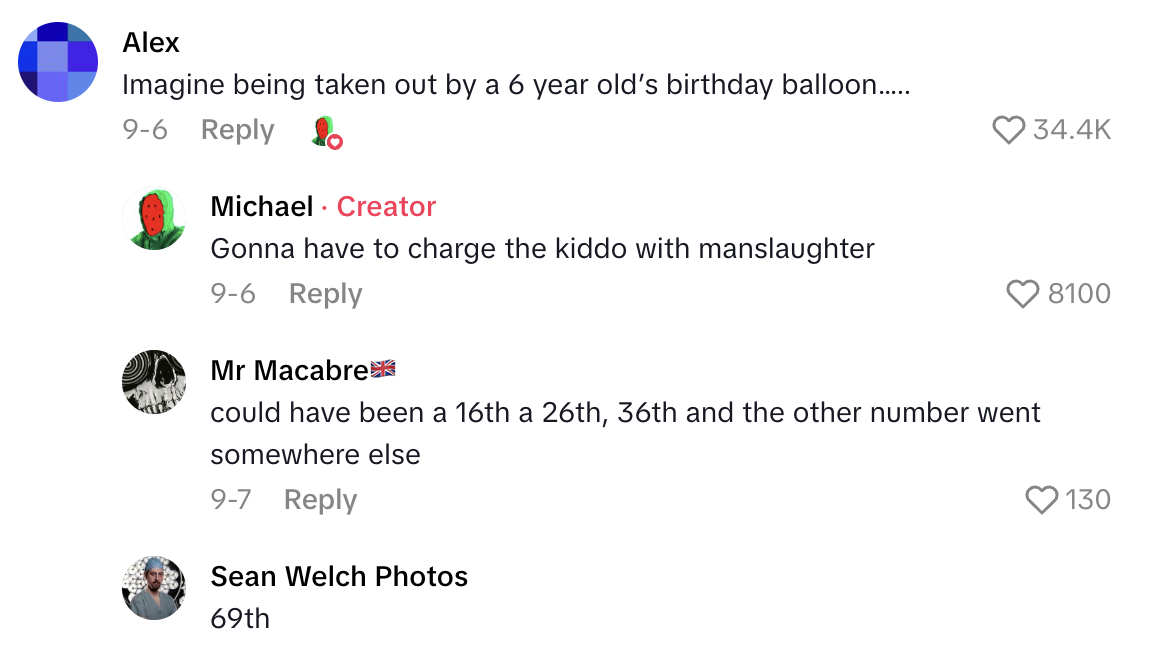Open Alex's pixelated blue avatar
Image resolution: width=1150 pixels, height=648 pixels.
tap(58, 62)
